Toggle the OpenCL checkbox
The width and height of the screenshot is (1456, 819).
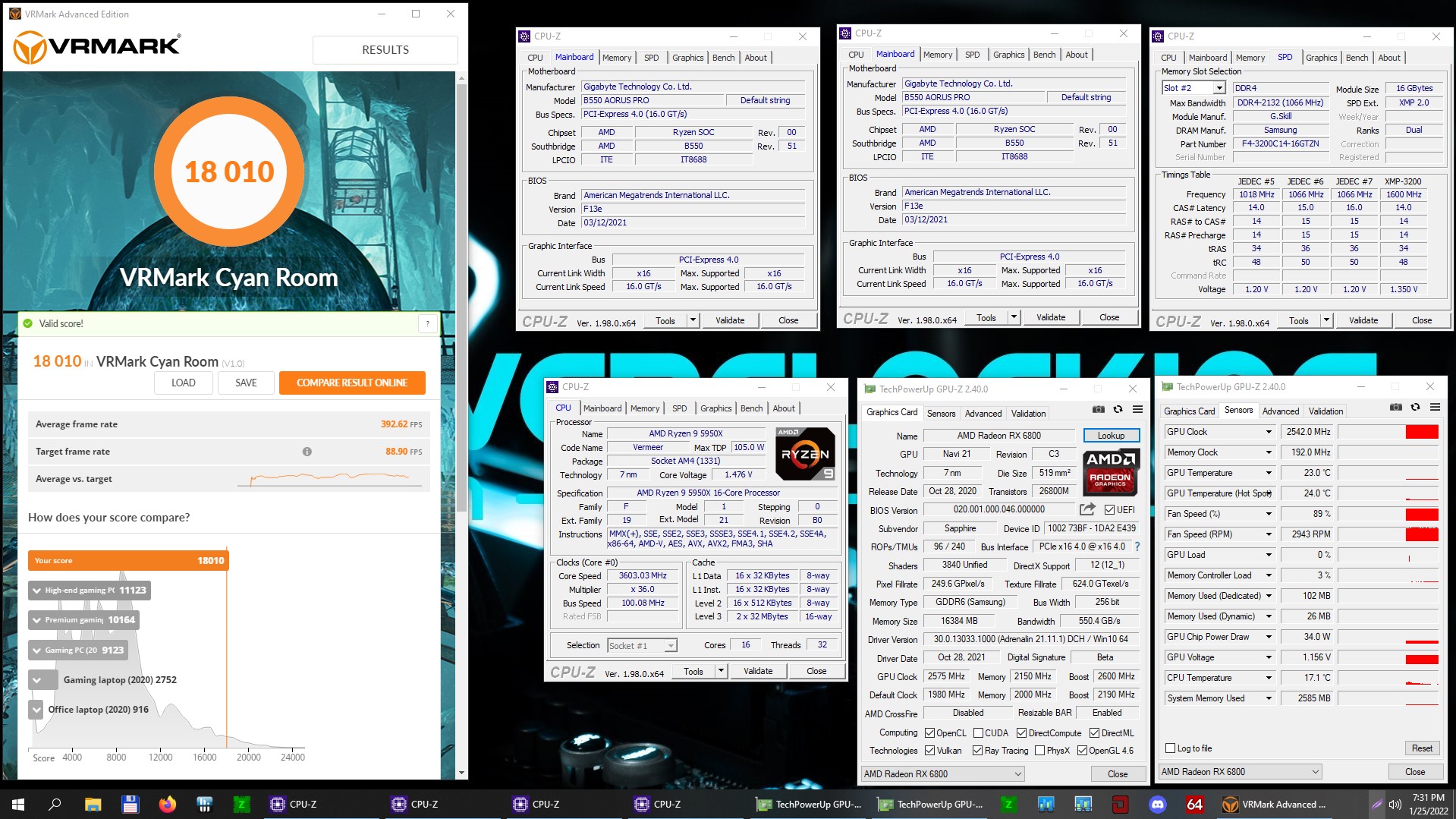pyautogui.click(x=929, y=732)
